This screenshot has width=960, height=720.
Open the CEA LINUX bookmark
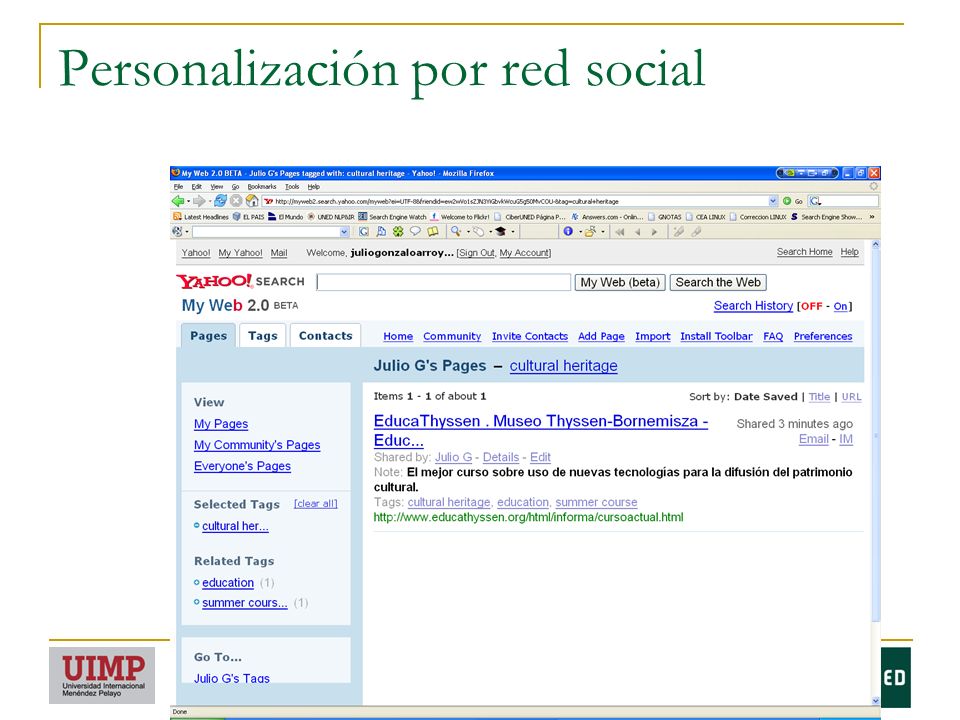point(705,217)
